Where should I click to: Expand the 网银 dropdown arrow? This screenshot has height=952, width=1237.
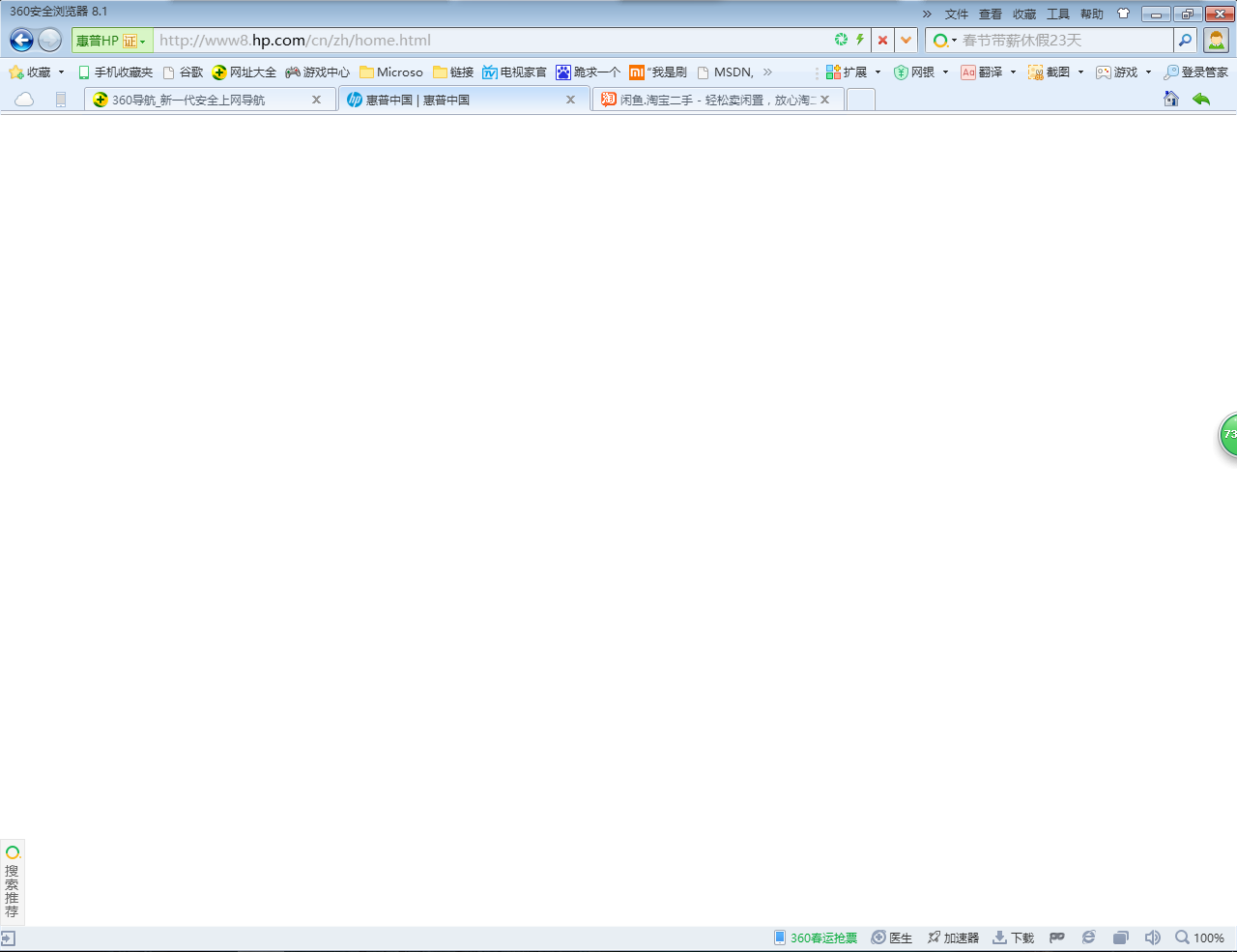[945, 72]
